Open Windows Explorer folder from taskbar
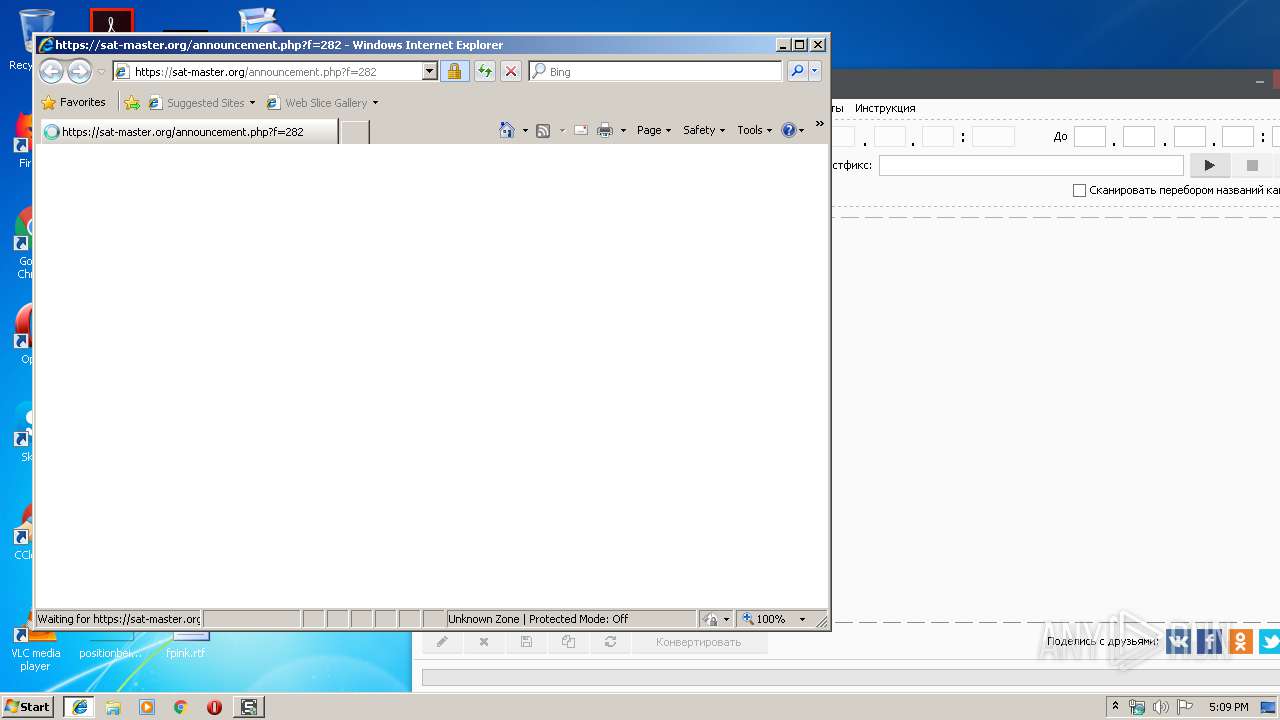This screenshot has width=1280, height=720. [x=113, y=707]
